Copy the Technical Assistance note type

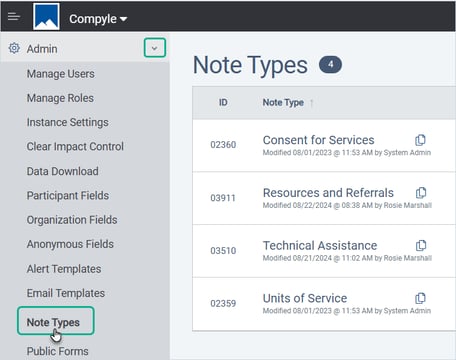(421, 245)
